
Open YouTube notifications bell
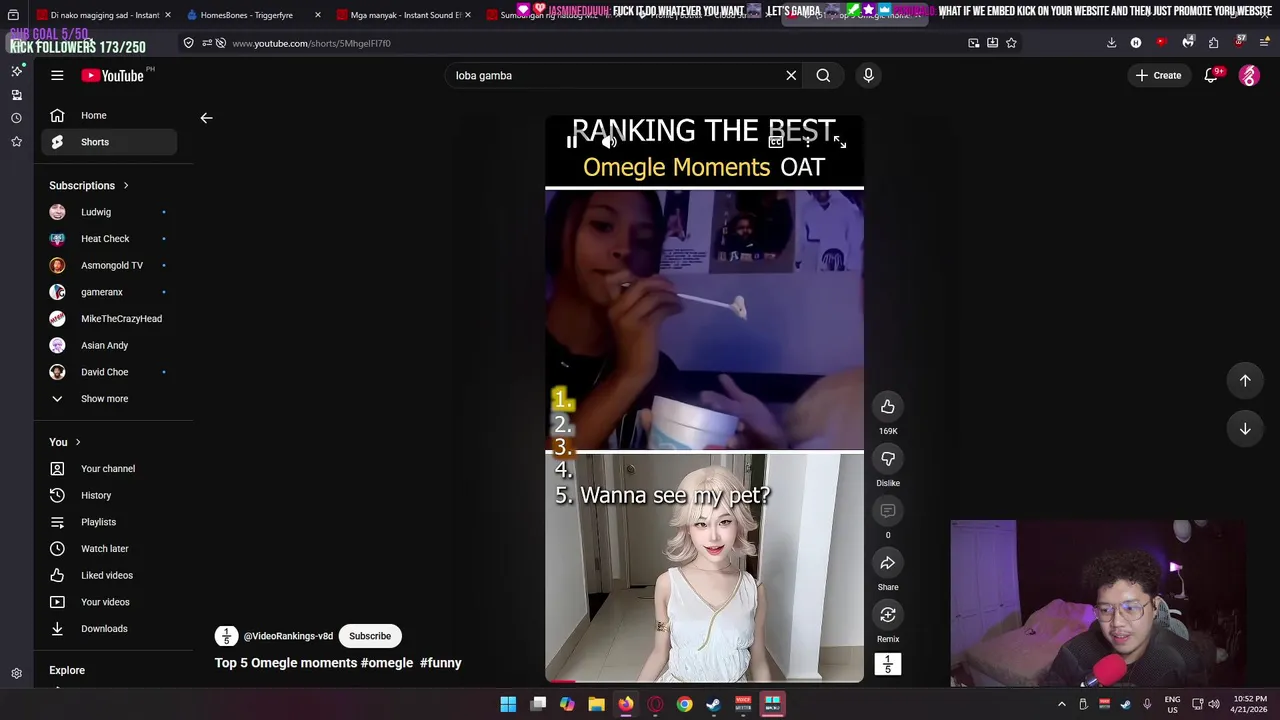pyautogui.click(x=1211, y=75)
